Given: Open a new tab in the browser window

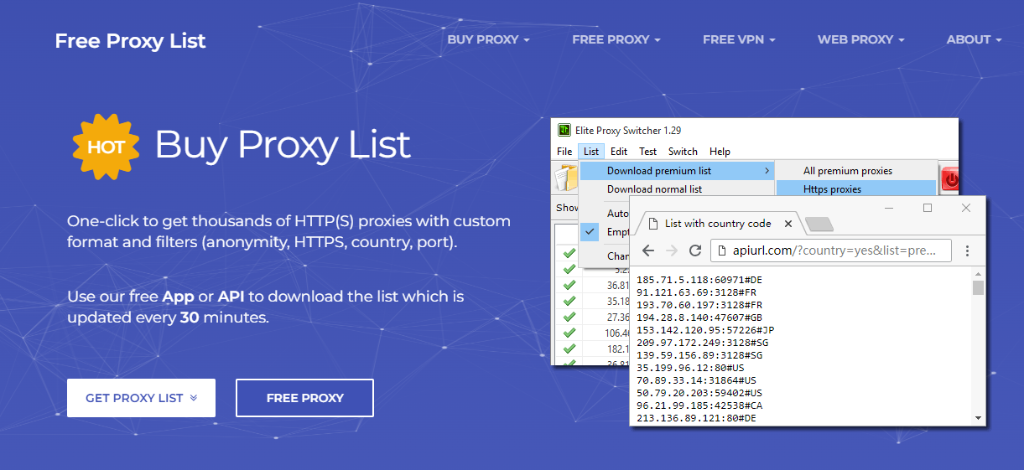Looking at the screenshot, I should (819, 225).
